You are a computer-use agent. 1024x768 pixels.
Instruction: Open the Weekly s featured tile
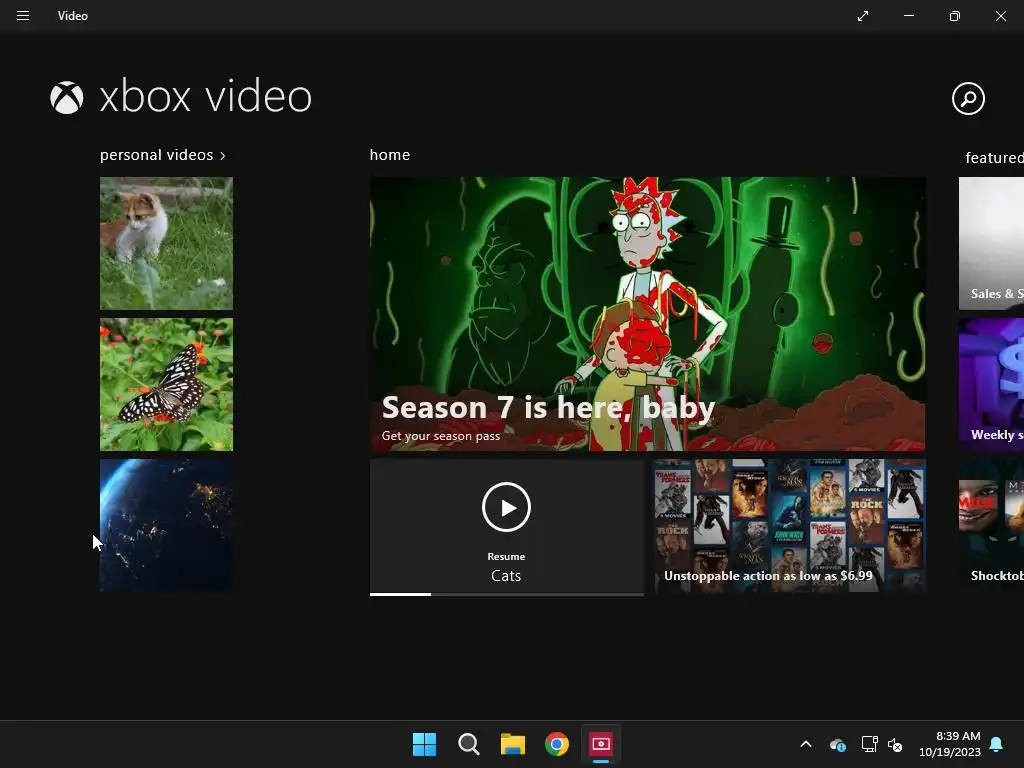pos(991,385)
